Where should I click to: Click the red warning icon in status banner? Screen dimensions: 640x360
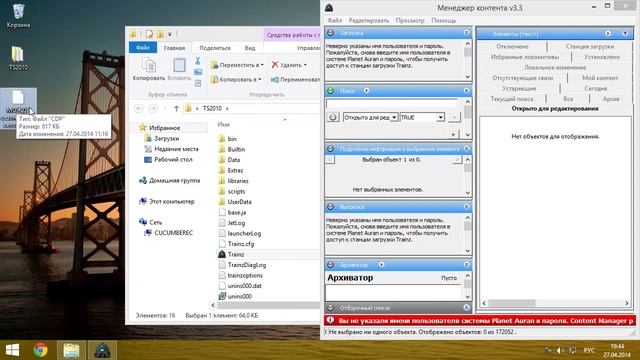point(331,320)
